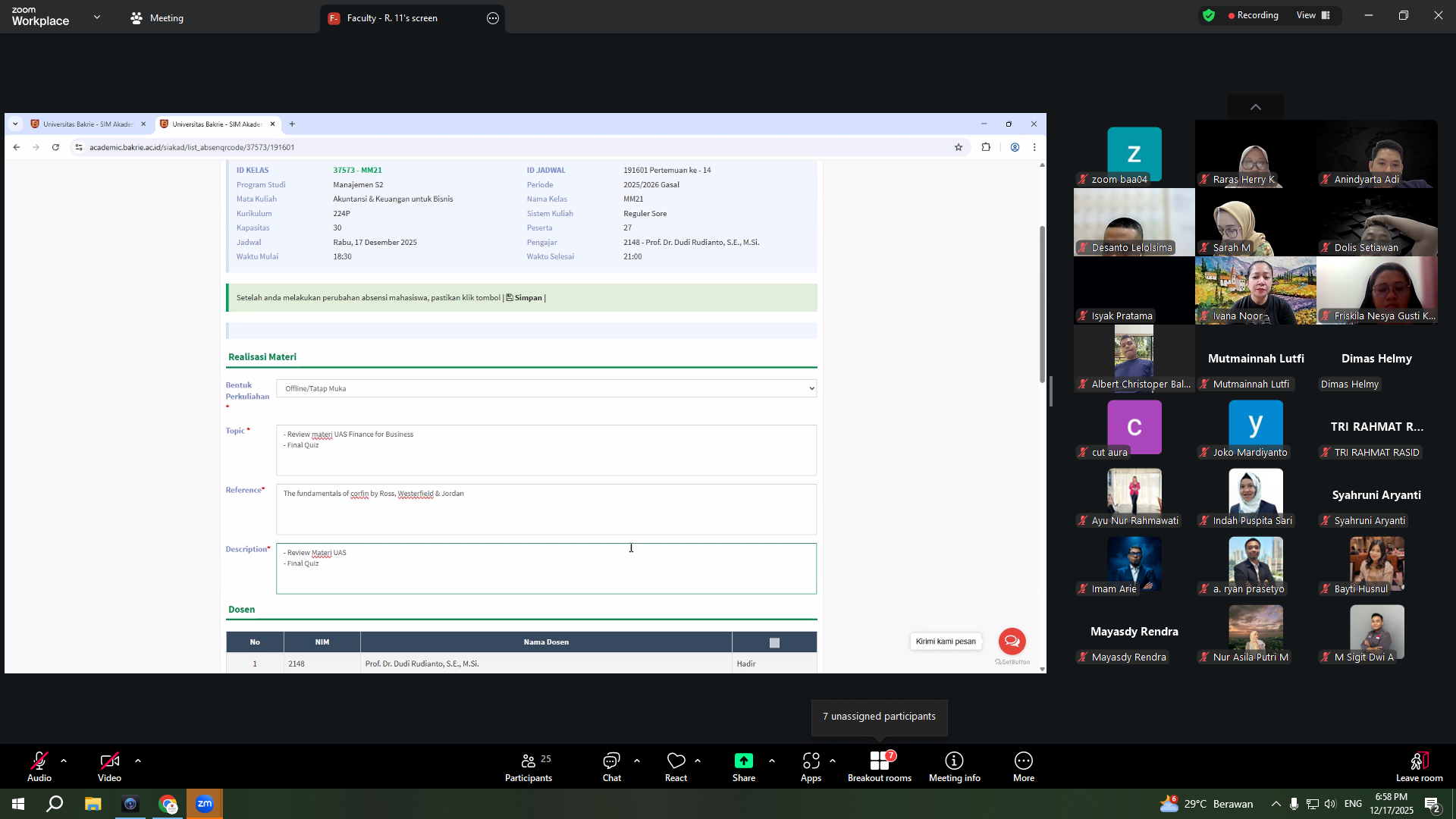Image resolution: width=1456 pixels, height=819 pixels.
Task: Open the Windows notification center
Action: 1432,804
